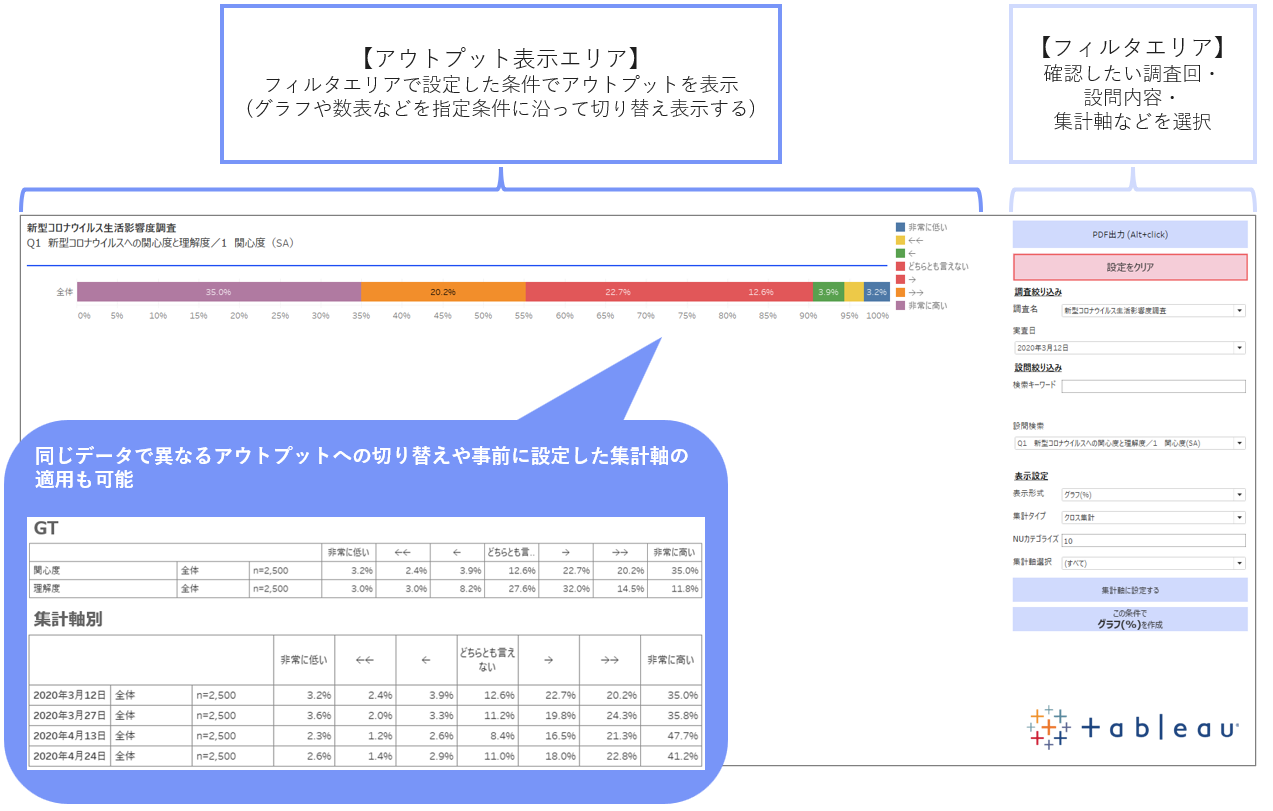Click the どちらとも言えない legend entry
The image size is (1273, 811).
[x=938, y=267]
